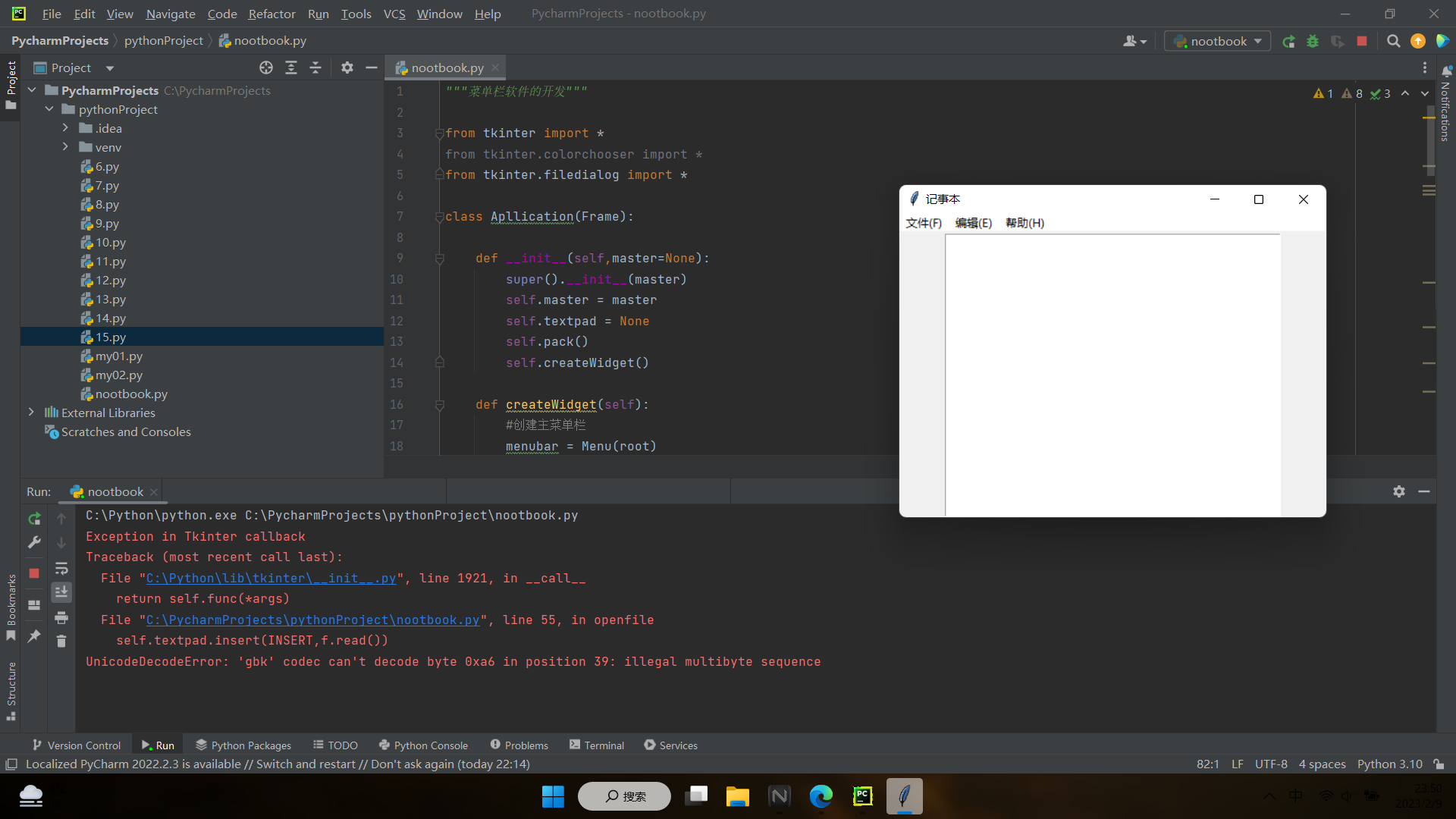Click the Rerun nootbook icon in Run panel
The width and height of the screenshot is (1456, 819).
tap(34, 519)
